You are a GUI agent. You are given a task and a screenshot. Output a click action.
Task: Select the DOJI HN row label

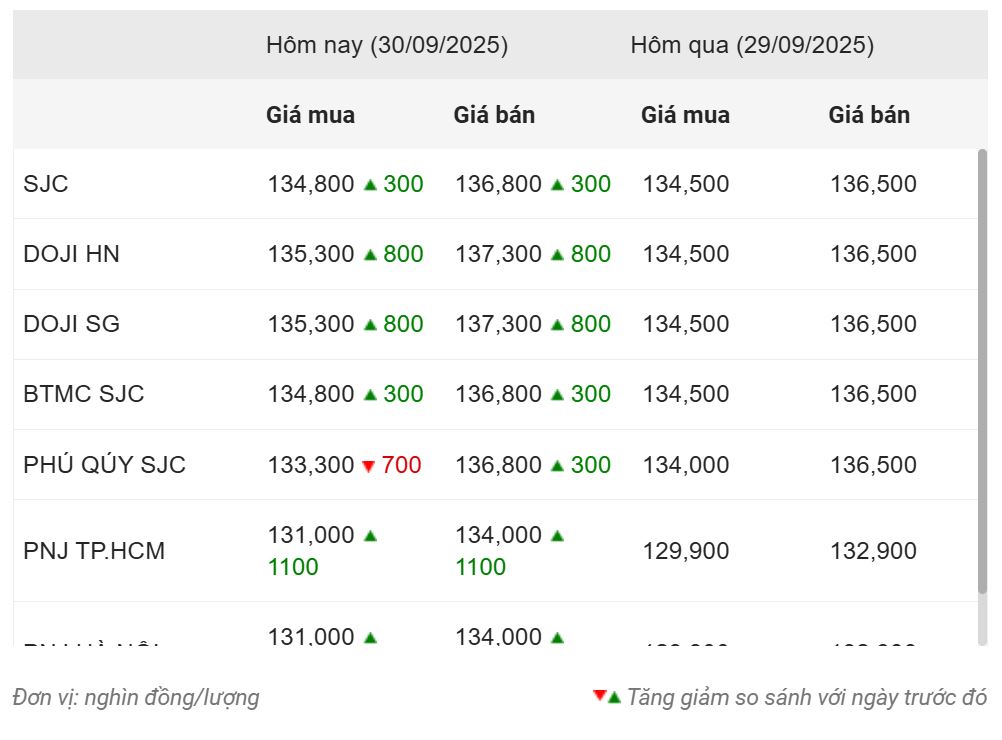(x=71, y=254)
